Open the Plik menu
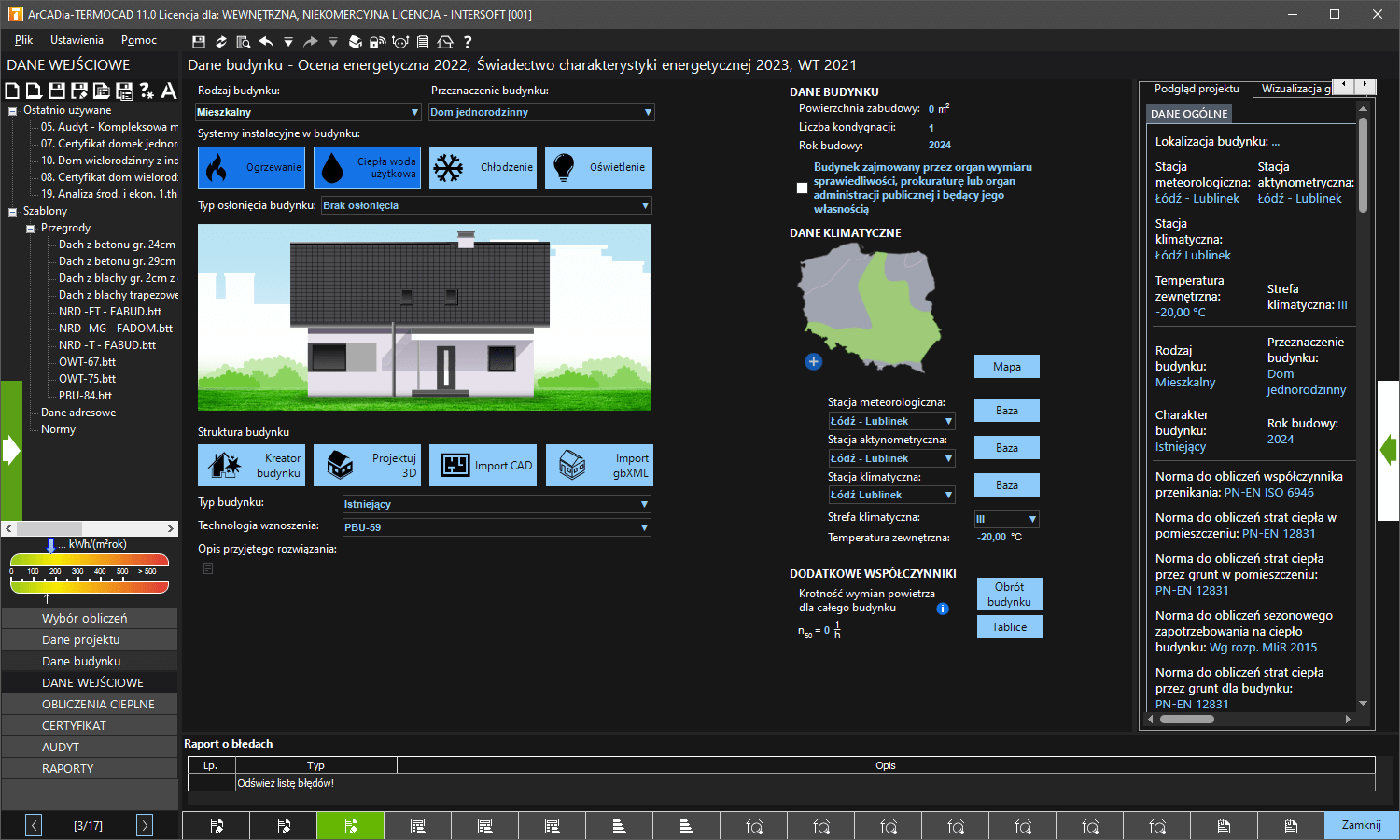1400x840 pixels. pos(24,40)
